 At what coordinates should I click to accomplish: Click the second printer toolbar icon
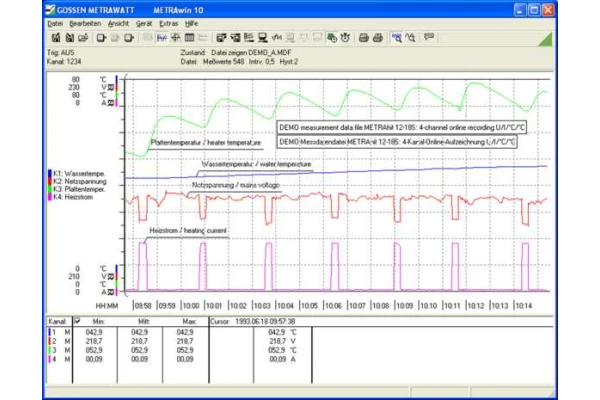[x=378, y=38]
